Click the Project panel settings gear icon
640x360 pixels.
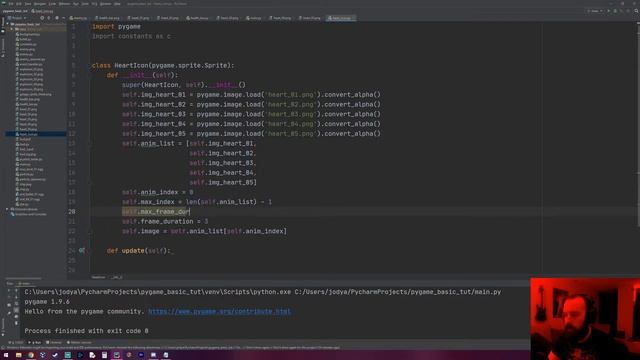click(56, 18)
